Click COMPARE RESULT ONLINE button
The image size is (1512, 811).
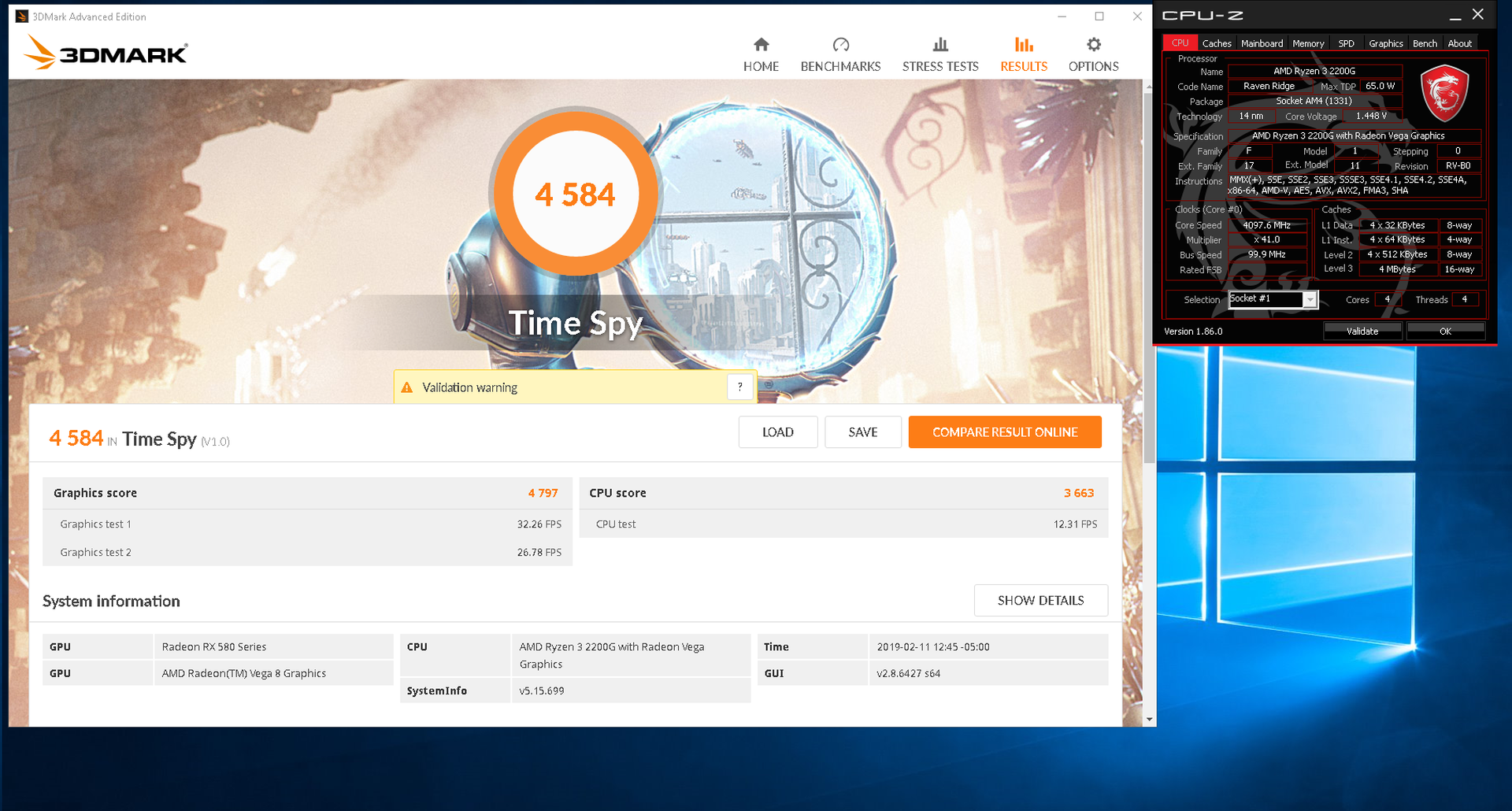tap(1005, 432)
